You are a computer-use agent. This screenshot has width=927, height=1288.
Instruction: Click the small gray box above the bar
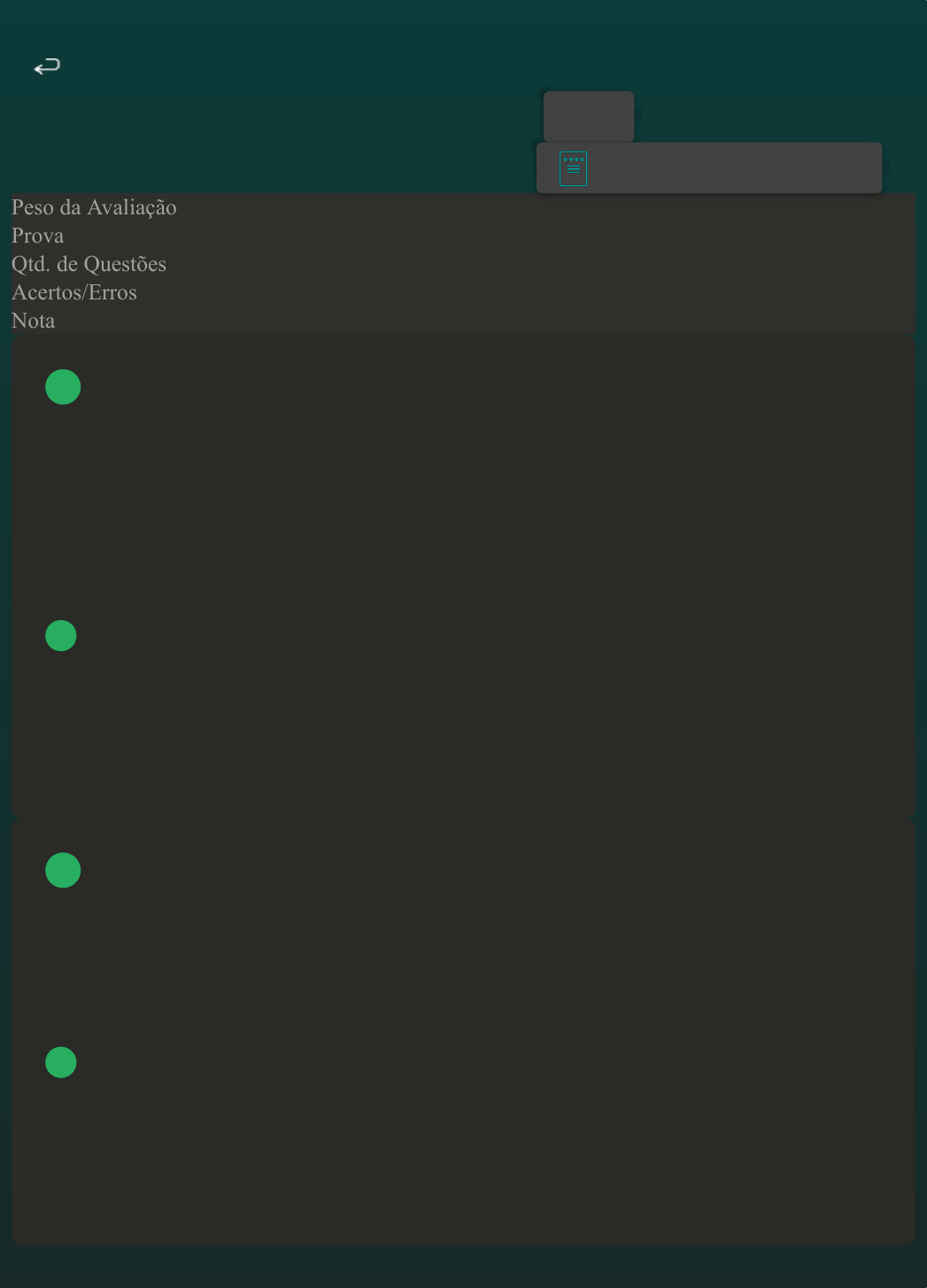pos(589,116)
